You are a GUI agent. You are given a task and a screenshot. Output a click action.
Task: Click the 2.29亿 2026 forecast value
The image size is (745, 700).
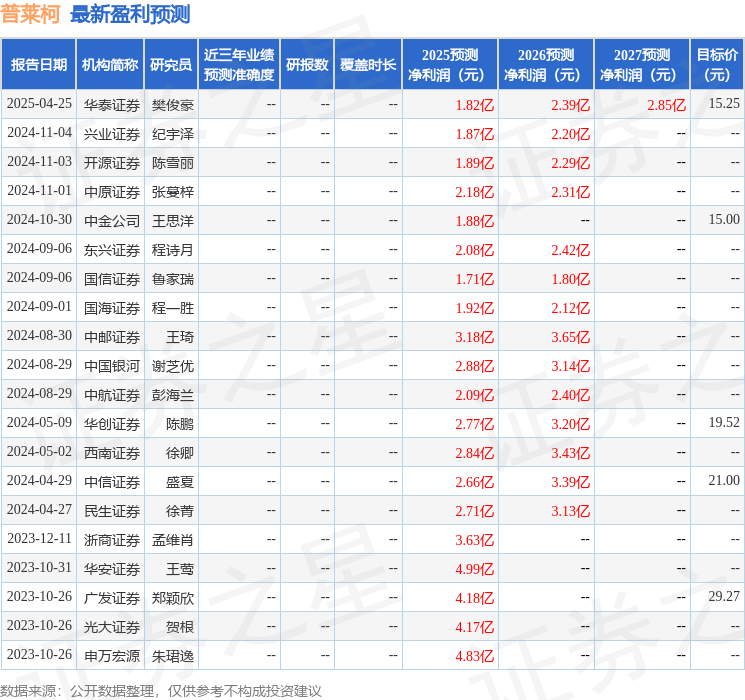coord(570,163)
